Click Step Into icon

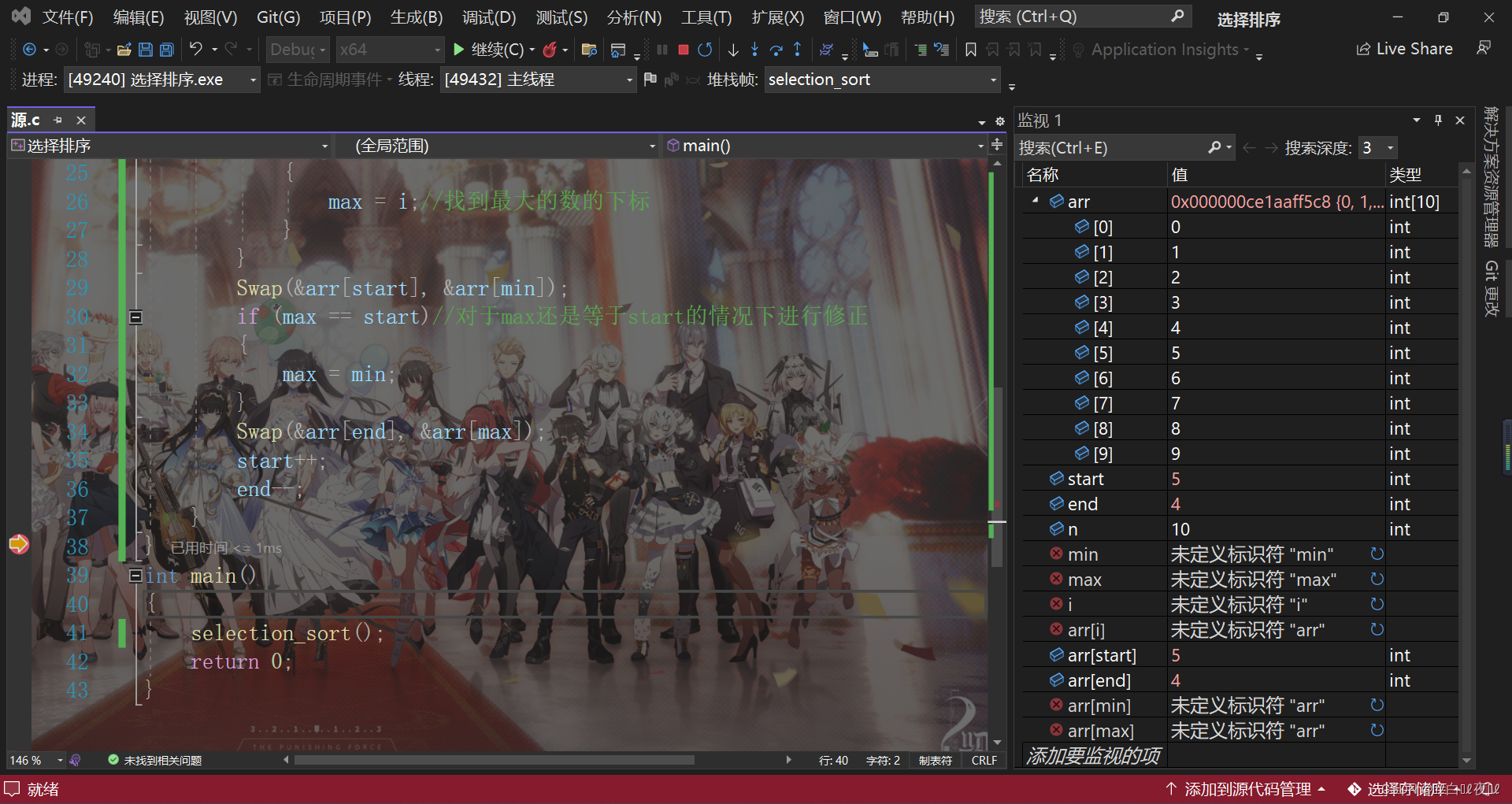[x=754, y=50]
